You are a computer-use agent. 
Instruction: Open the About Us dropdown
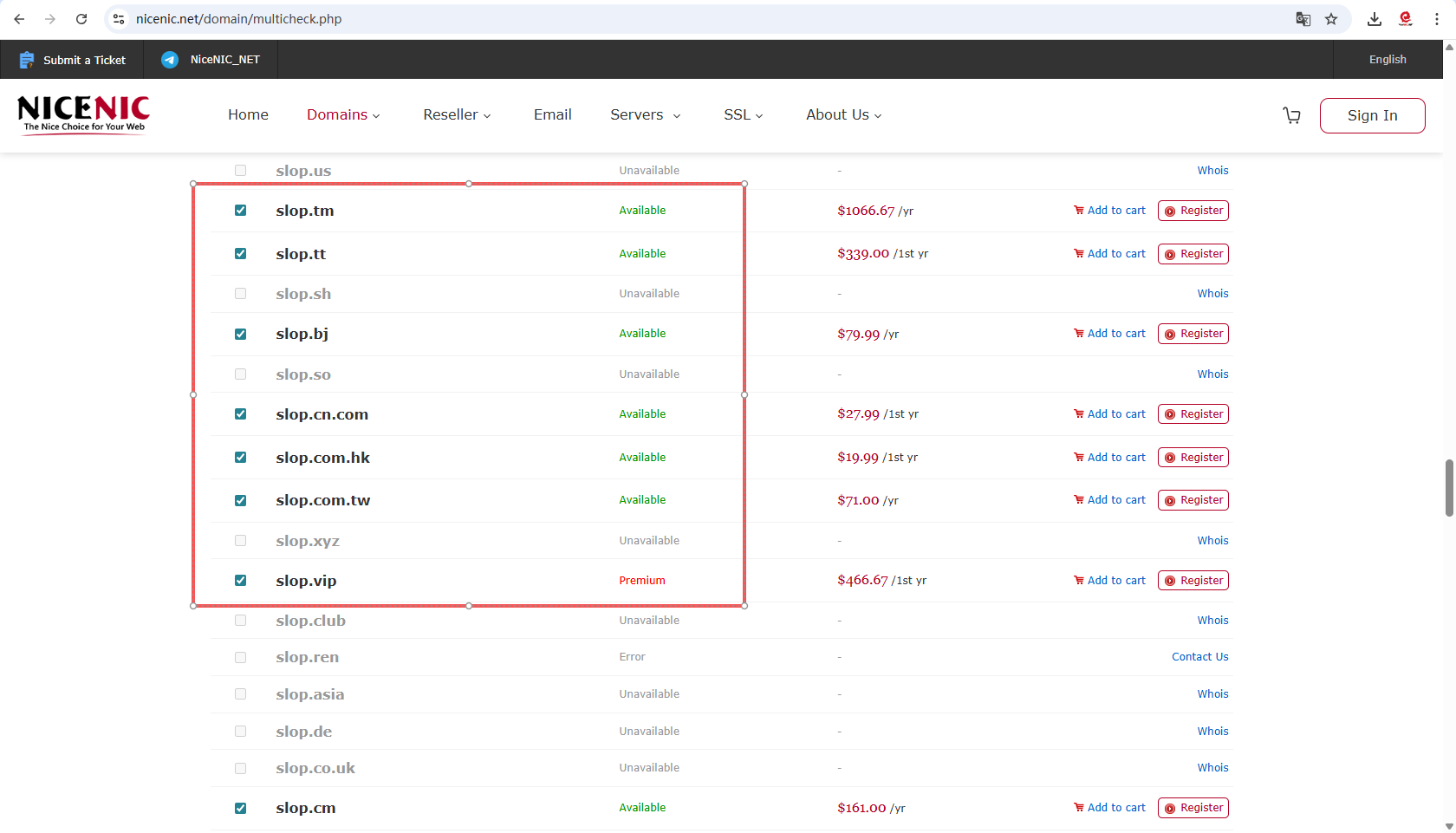tap(842, 114)
